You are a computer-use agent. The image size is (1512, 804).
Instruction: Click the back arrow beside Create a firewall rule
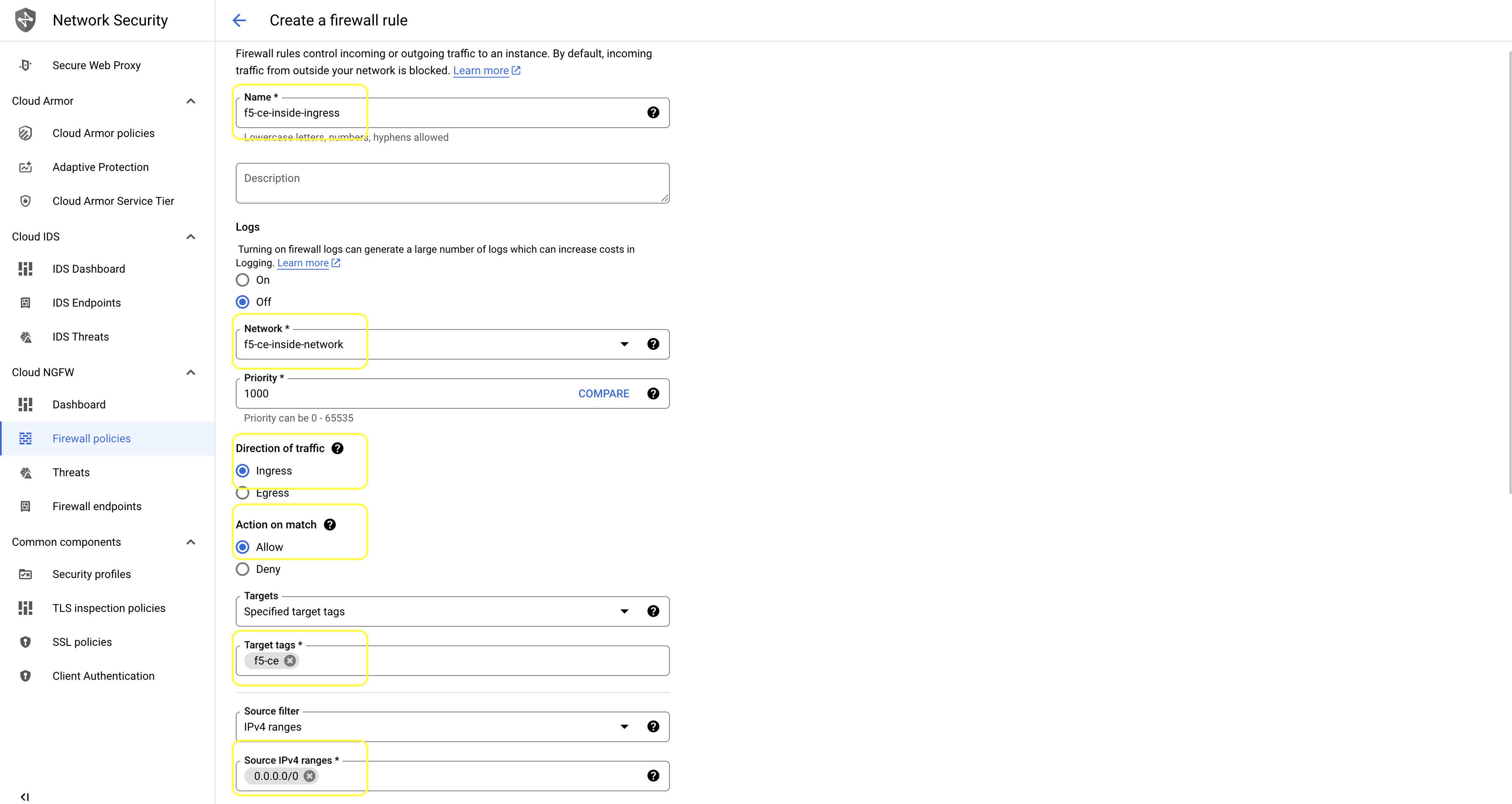pyautogui.click(x=239, y=20)
